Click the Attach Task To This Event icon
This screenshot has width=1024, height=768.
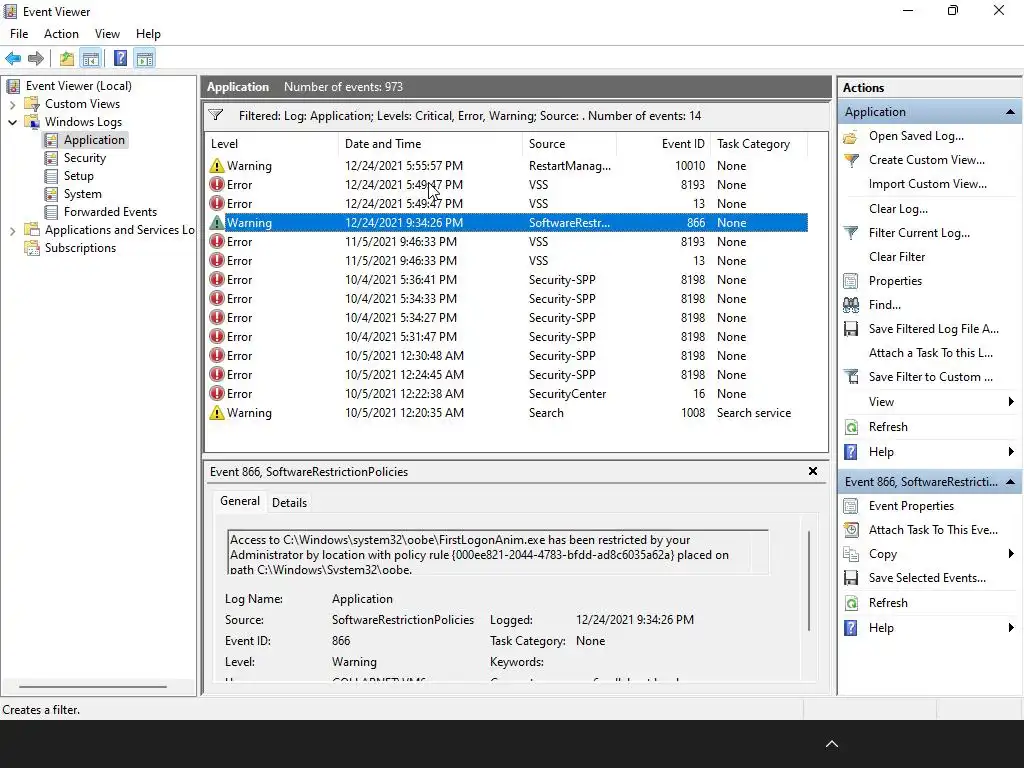(x=850, y=530)
